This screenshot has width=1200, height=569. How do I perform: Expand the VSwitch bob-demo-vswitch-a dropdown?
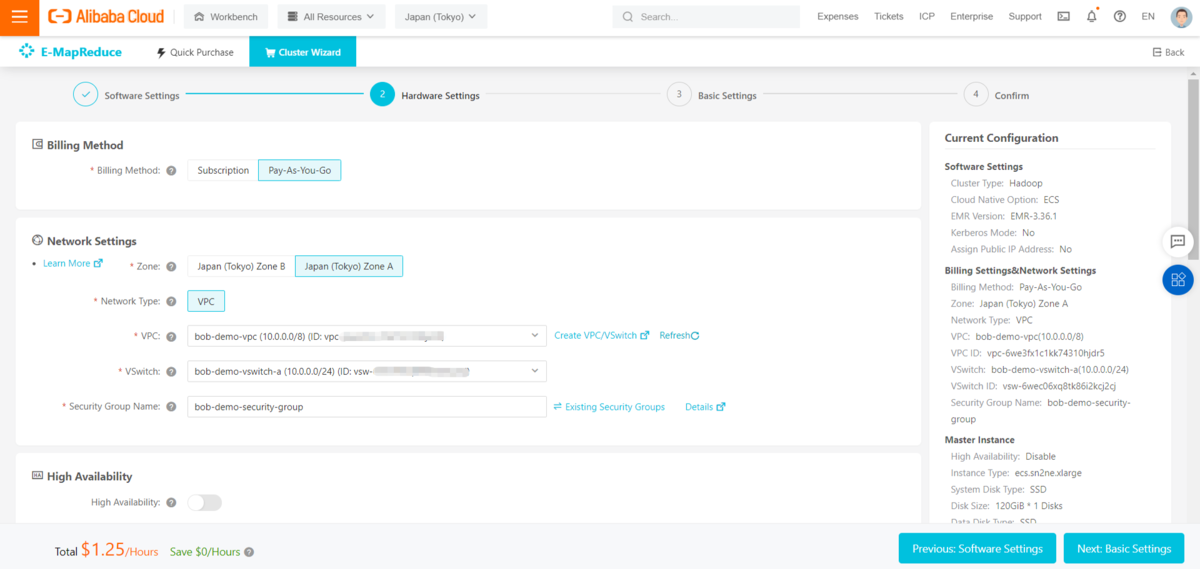(367, 372)
